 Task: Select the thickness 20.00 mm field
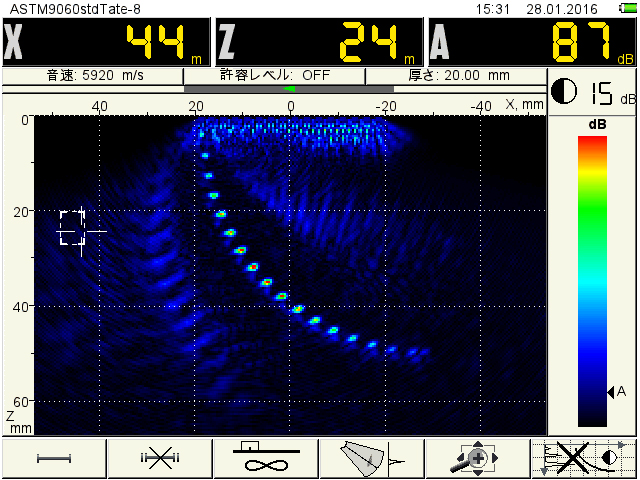(x=456, y=76)
